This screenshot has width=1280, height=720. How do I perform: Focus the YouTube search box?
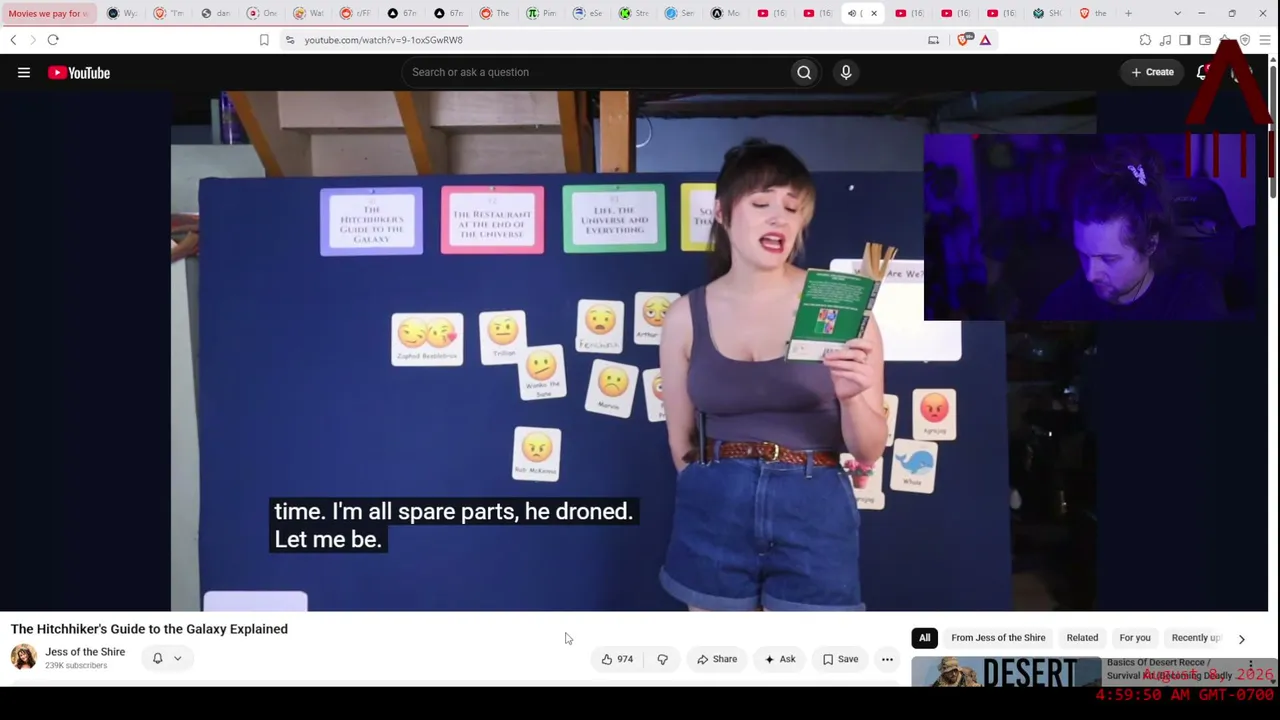(x=595, y=72)
